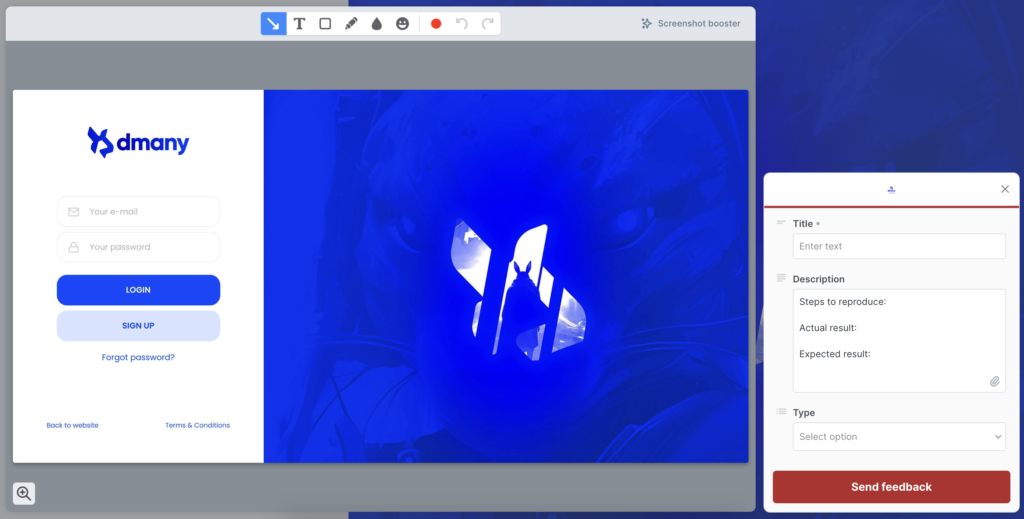Open the emoji sticker tool
Screen dimensions: 1024x519
(402, 24)
